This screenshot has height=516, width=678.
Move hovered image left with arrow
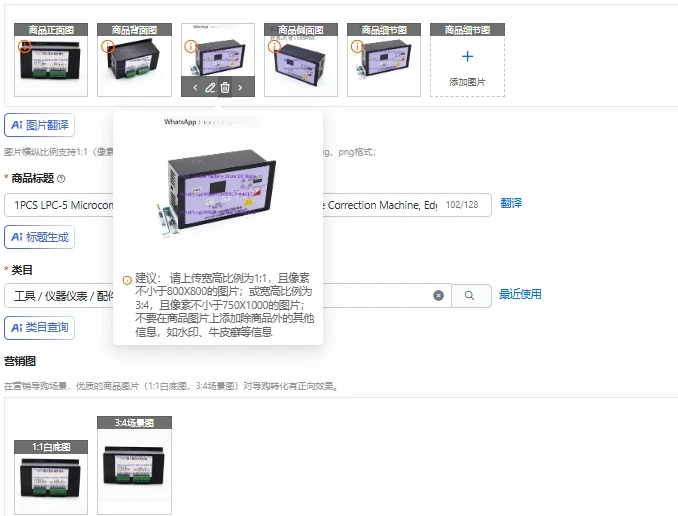tap(195, 88)
